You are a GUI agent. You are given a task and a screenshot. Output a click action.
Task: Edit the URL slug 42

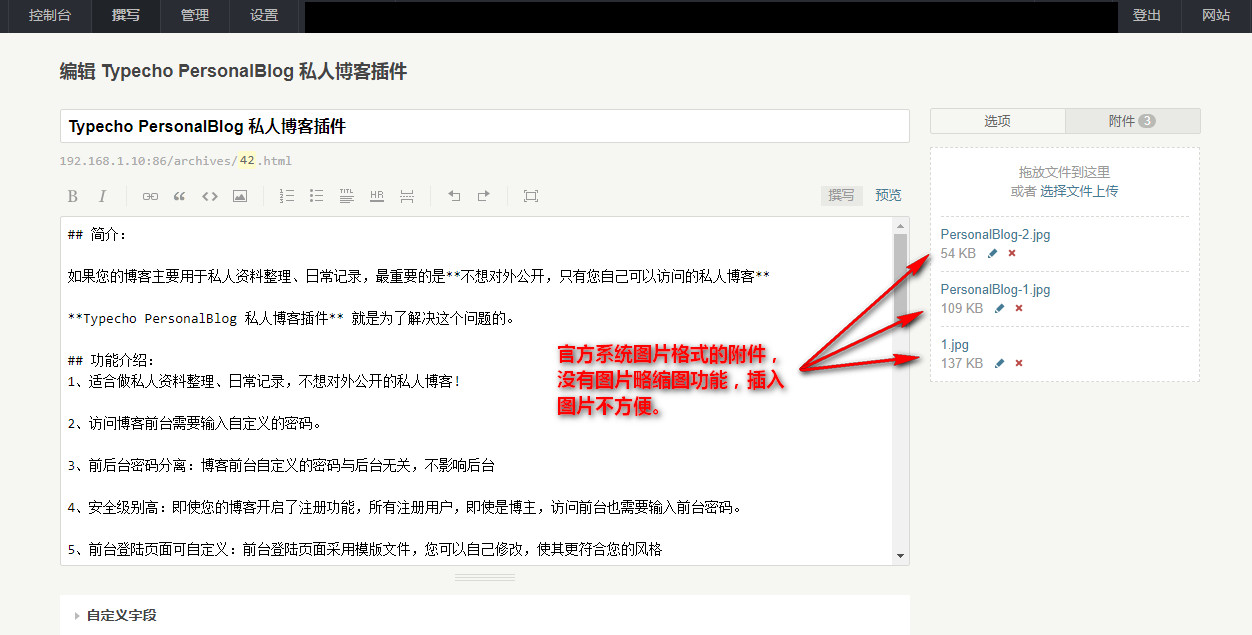click(x=246, y=161)
